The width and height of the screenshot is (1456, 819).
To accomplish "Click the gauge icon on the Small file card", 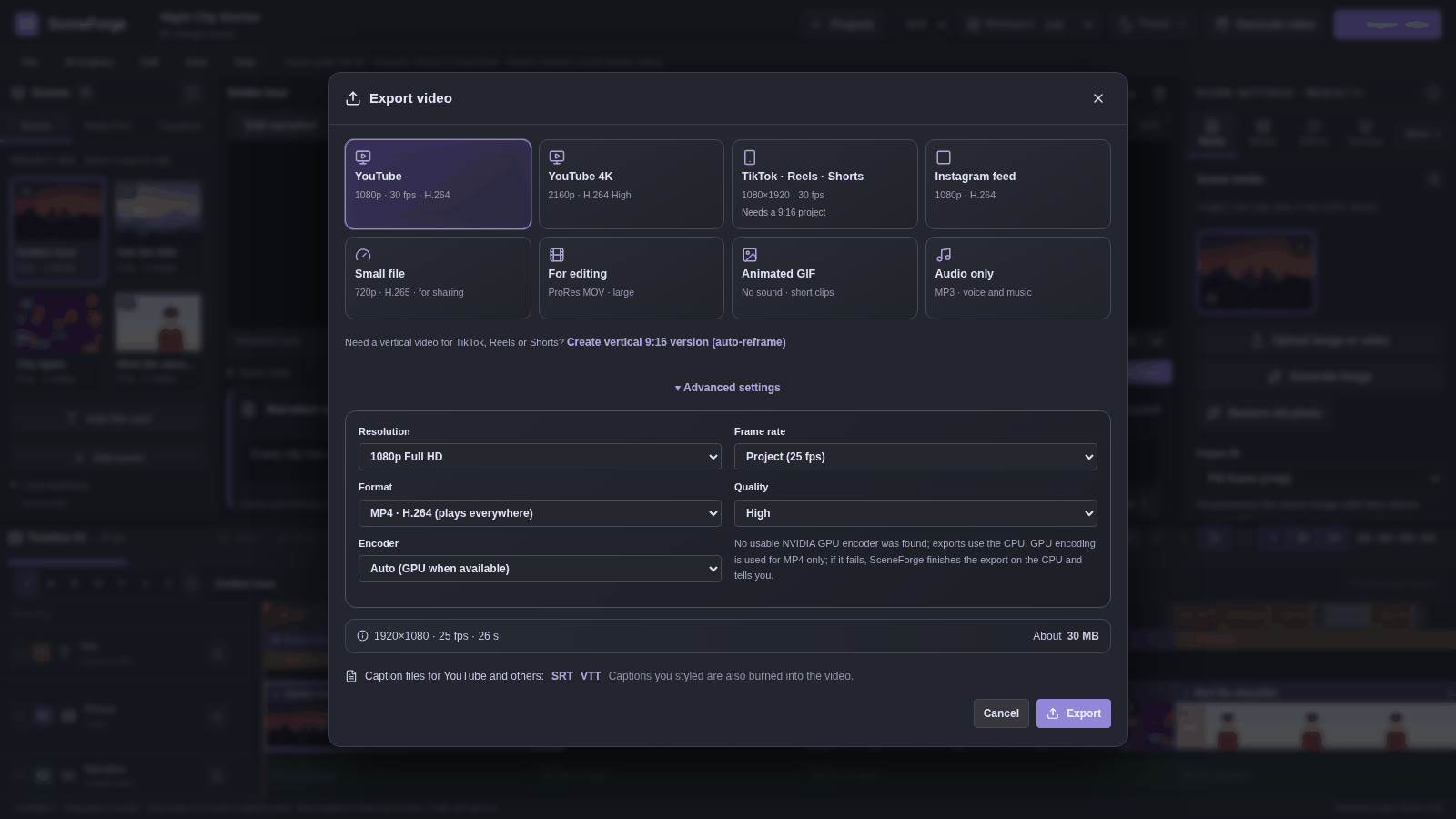I will click(x=363, y=255).
